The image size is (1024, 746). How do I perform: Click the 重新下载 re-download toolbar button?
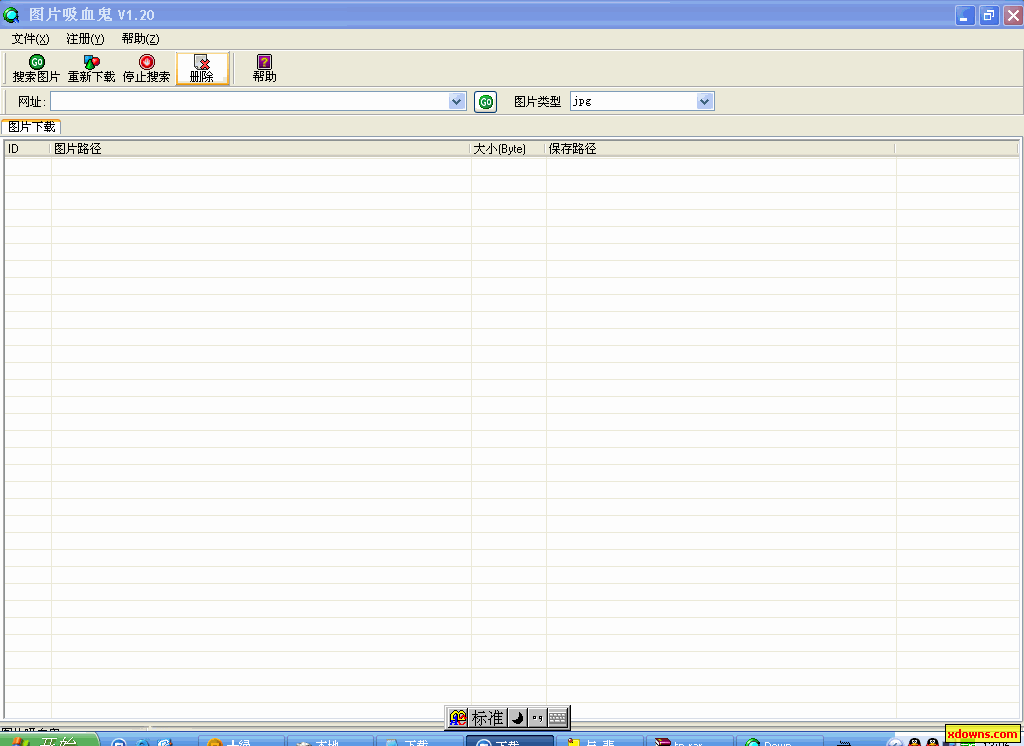coord(91,69)
